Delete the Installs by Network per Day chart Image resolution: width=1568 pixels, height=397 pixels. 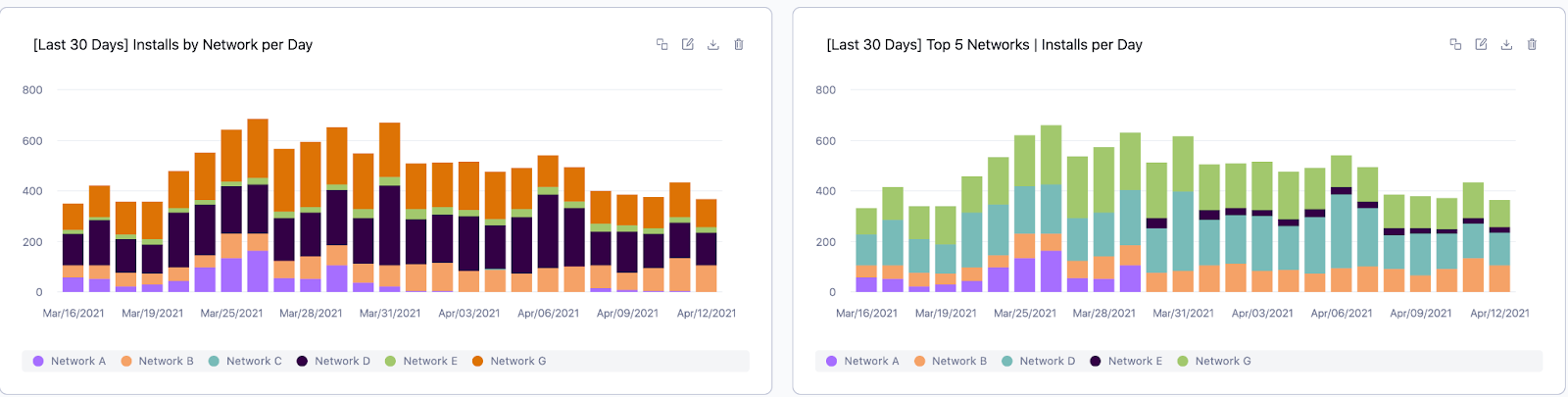tap(739, 44)
